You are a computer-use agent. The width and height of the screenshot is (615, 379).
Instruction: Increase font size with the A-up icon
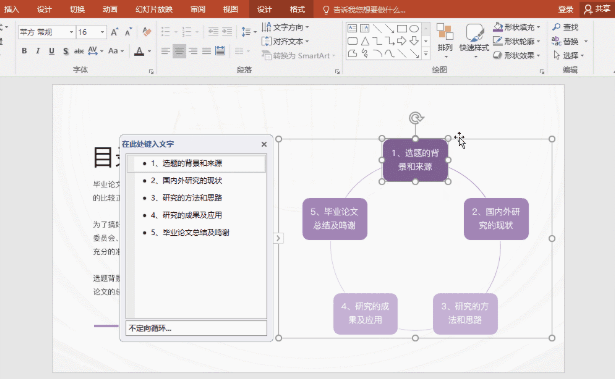click(x=114, y=32)
